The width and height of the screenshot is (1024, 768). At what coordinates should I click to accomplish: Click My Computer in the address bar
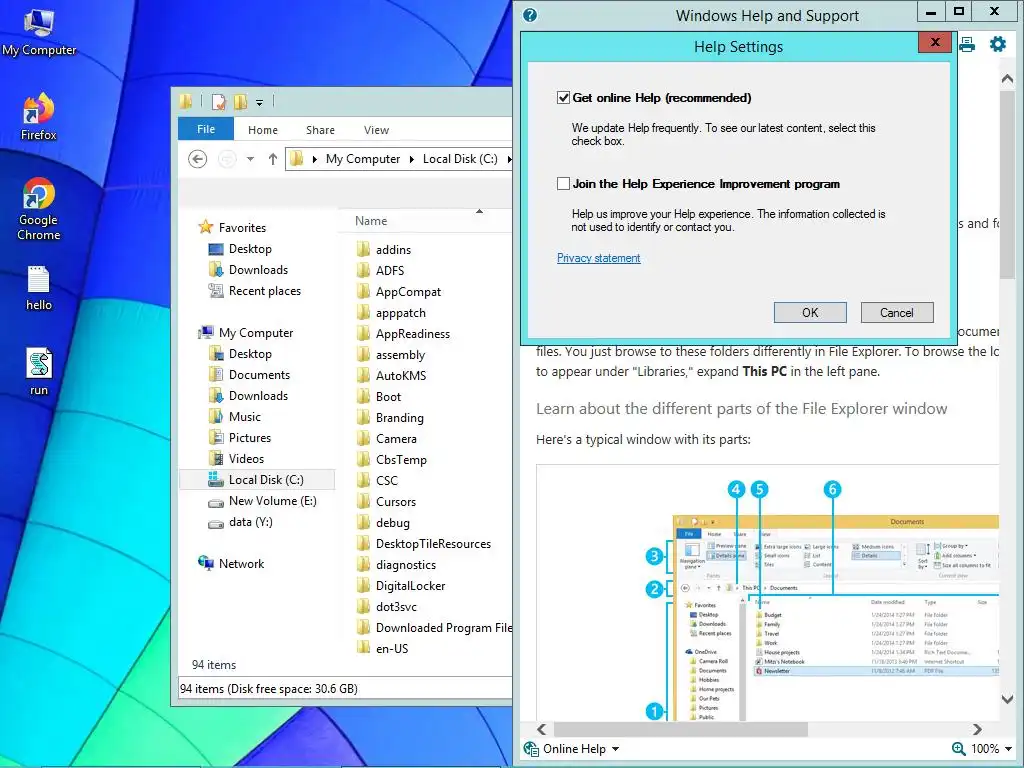362,159
